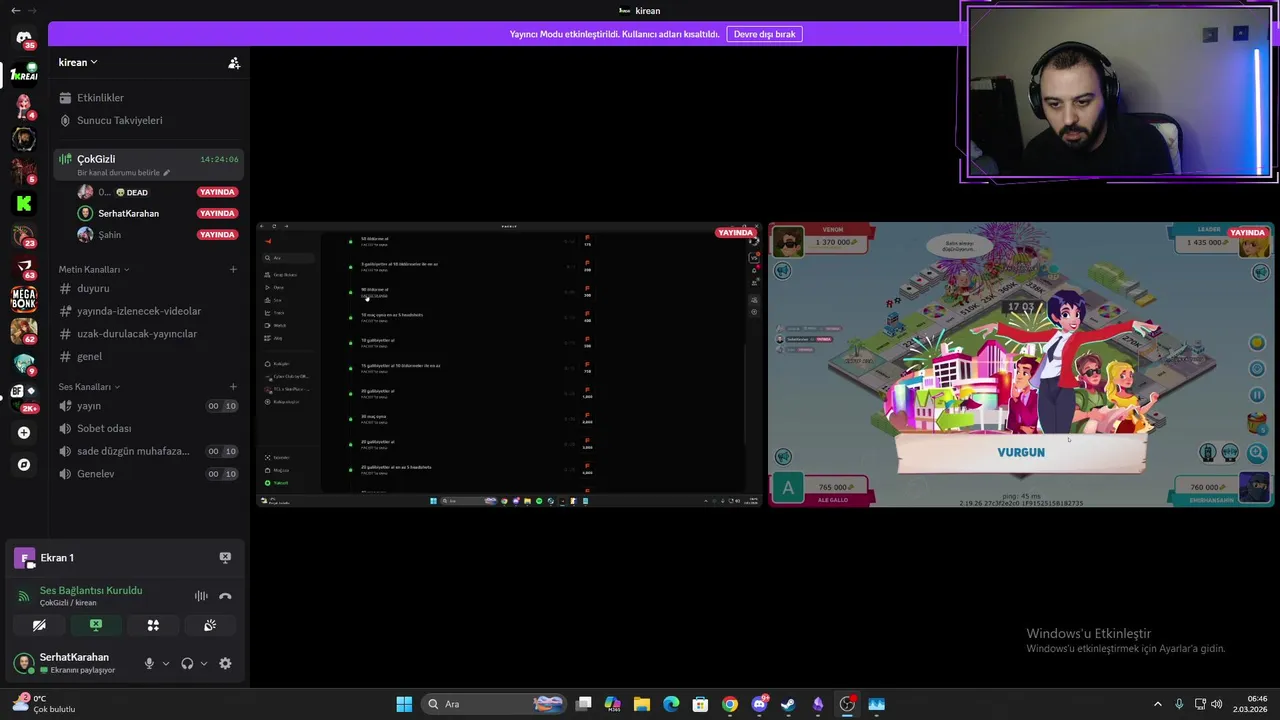Viewport: 1280px width, 720px height.
Task: Click the invite people icon next to kirean
Action: tap(234, 63)
